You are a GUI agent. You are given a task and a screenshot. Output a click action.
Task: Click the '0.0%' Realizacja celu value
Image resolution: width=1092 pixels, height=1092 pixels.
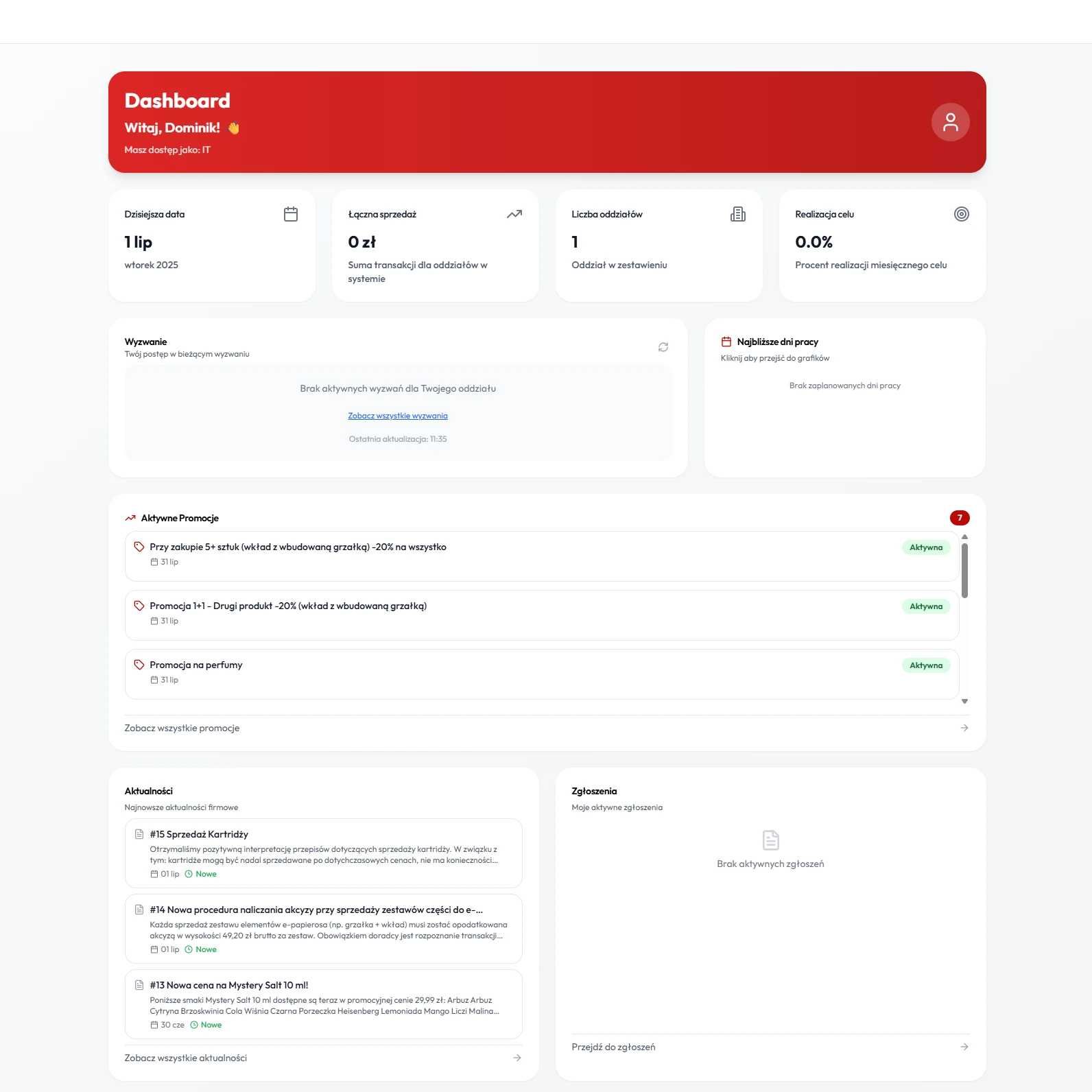pyautogui.click(x=814, y=242)
